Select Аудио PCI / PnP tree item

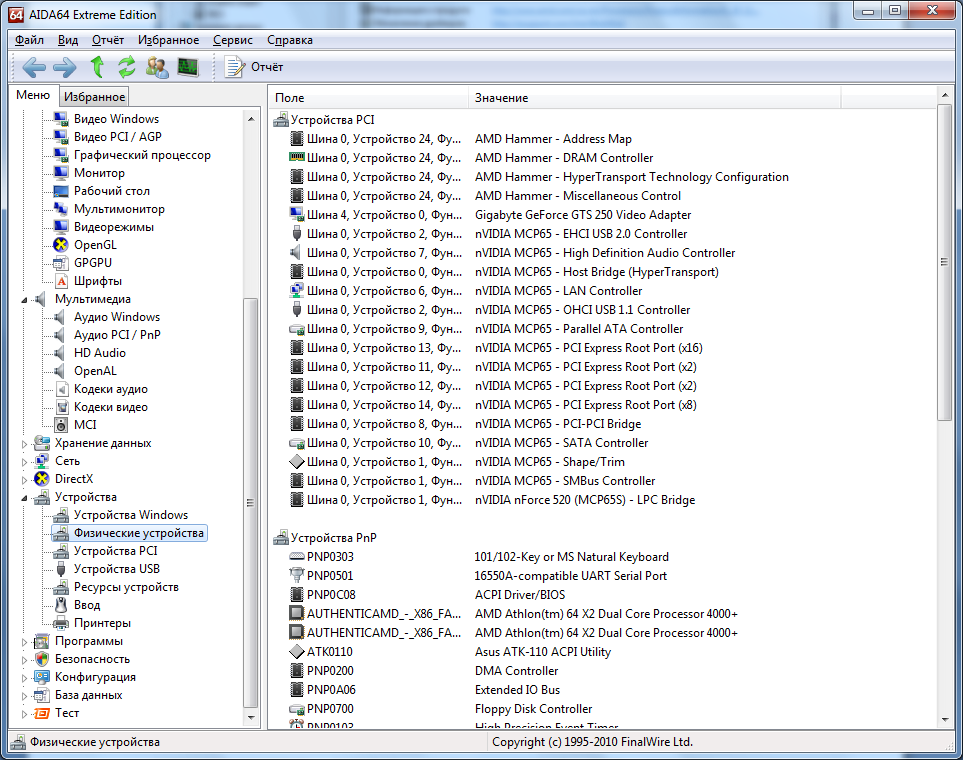point(117,335)
